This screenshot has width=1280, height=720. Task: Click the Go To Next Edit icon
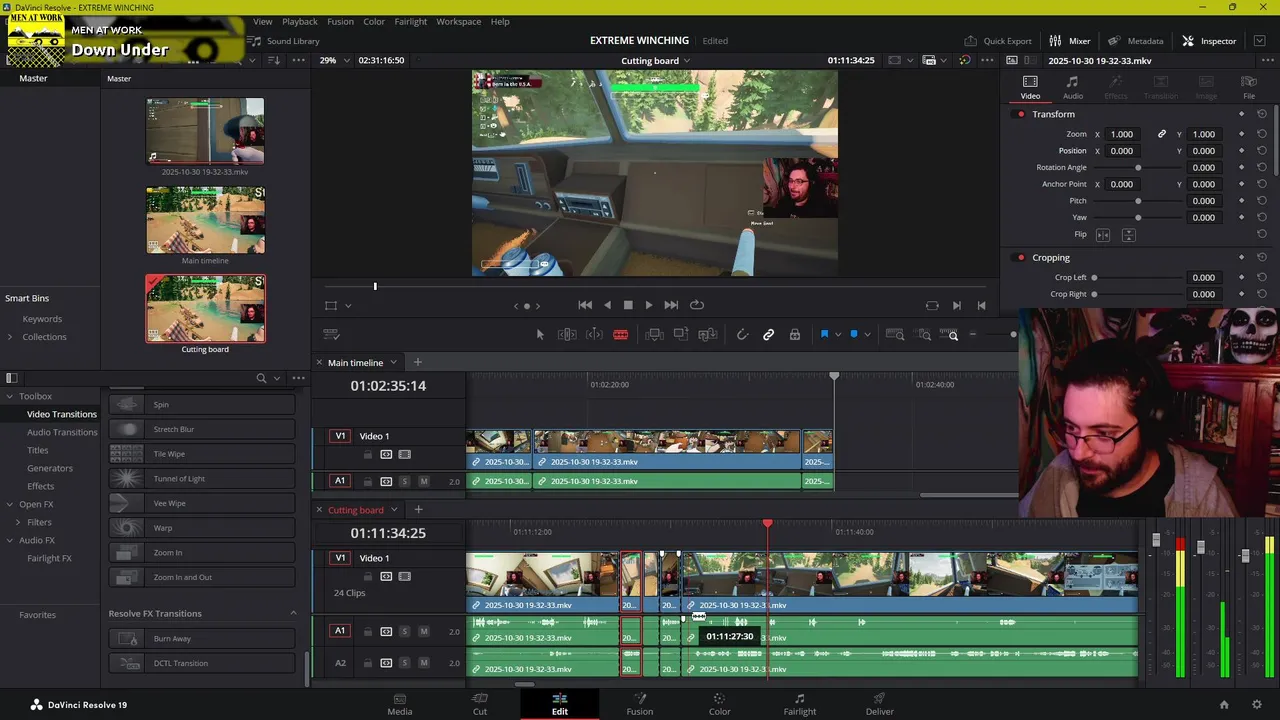pos(957,305)
